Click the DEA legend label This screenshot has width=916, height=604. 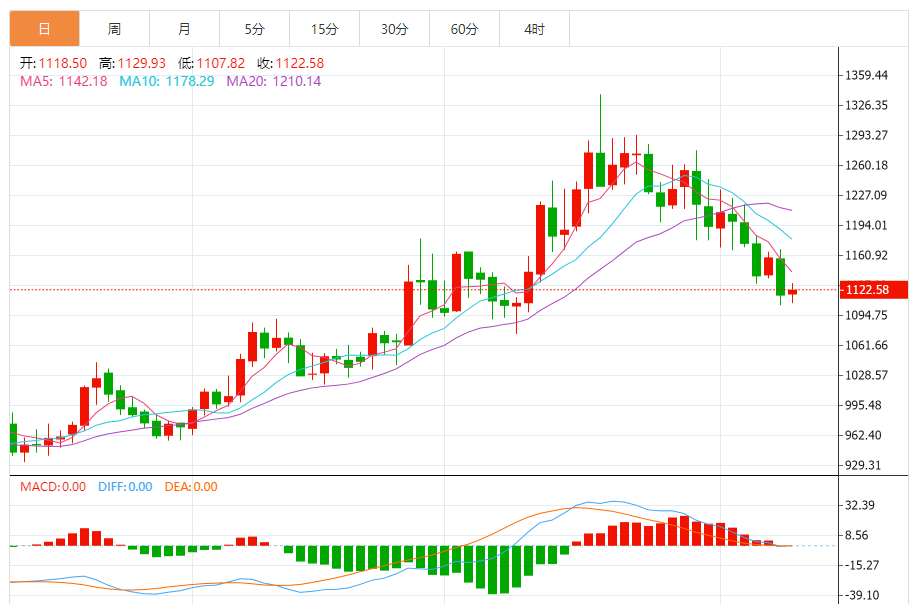(x=190, y=487)
